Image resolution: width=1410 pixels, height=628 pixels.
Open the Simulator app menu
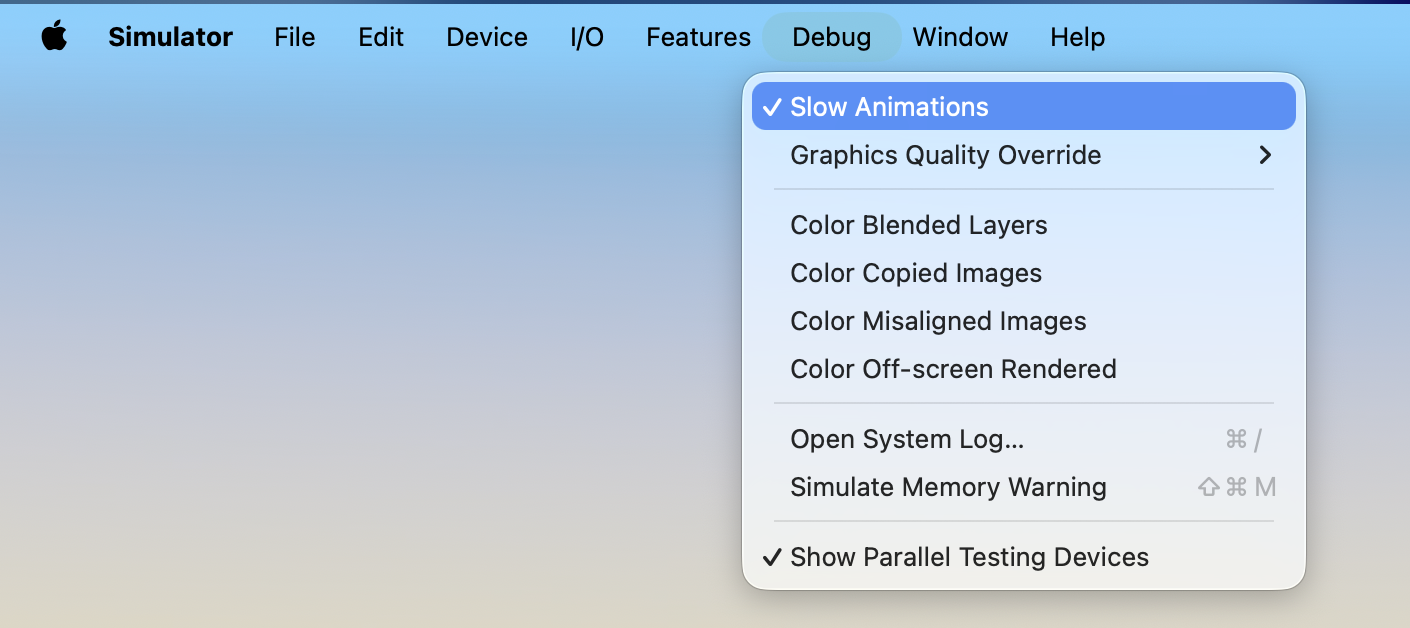pos(170,37)
